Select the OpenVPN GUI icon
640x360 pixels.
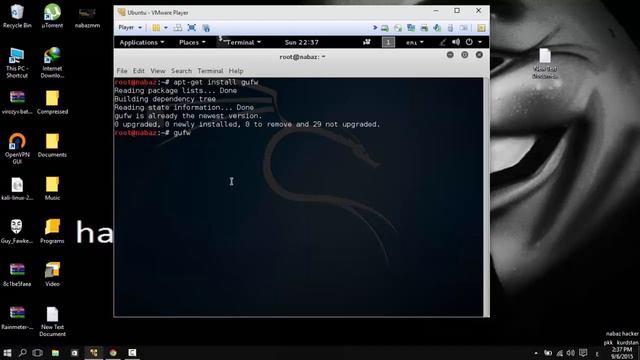coord(17,149)
